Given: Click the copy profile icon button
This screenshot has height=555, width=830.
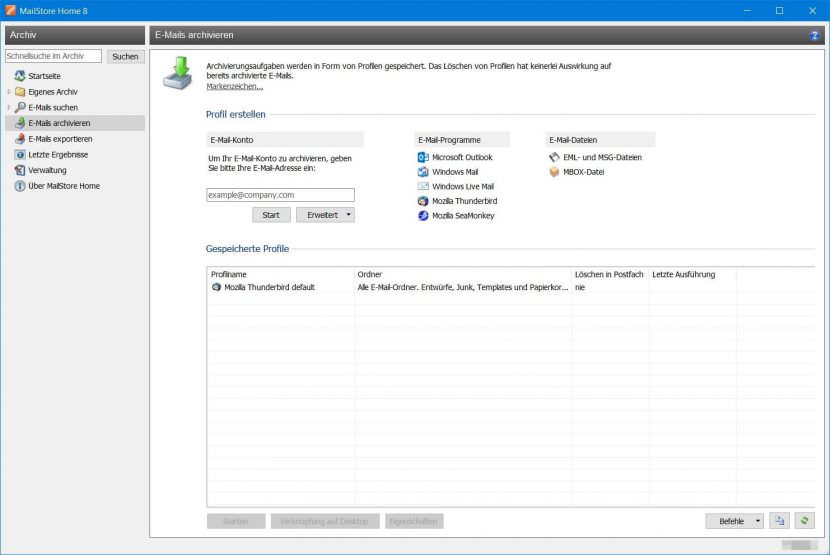Looking at the screenshot, I should point(780,521).
